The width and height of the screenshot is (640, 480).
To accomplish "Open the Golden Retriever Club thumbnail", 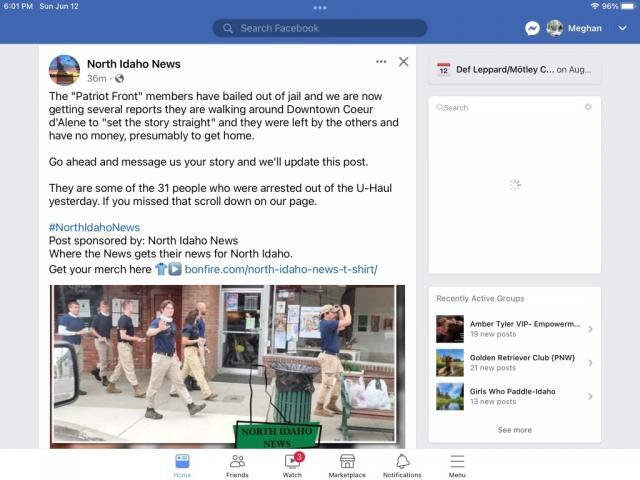I will [x=450, y=362].
